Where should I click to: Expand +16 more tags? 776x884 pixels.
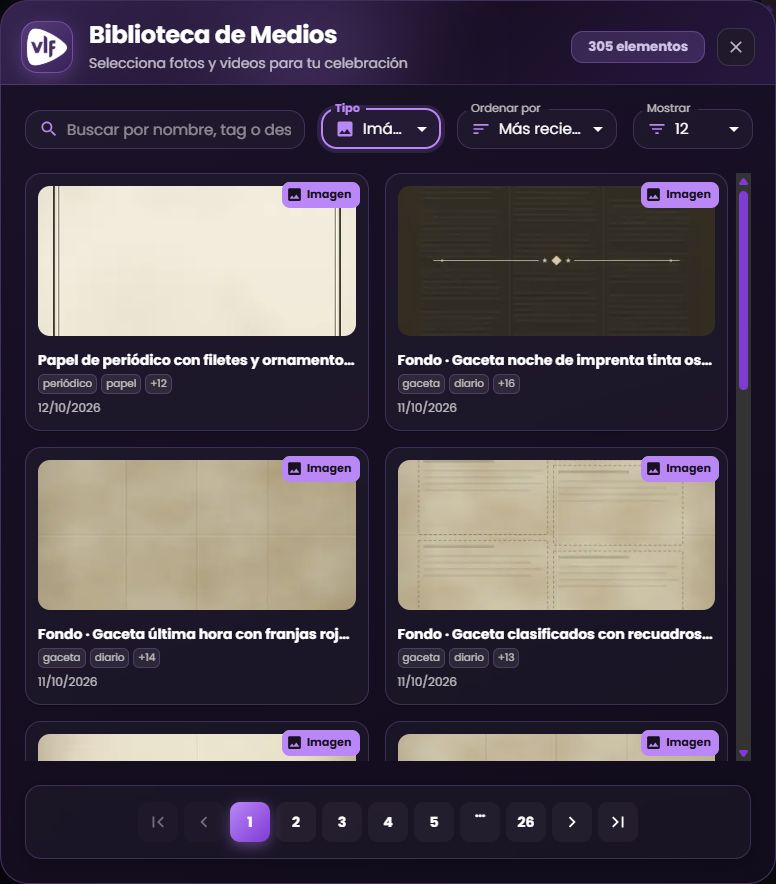pos(506,383)
